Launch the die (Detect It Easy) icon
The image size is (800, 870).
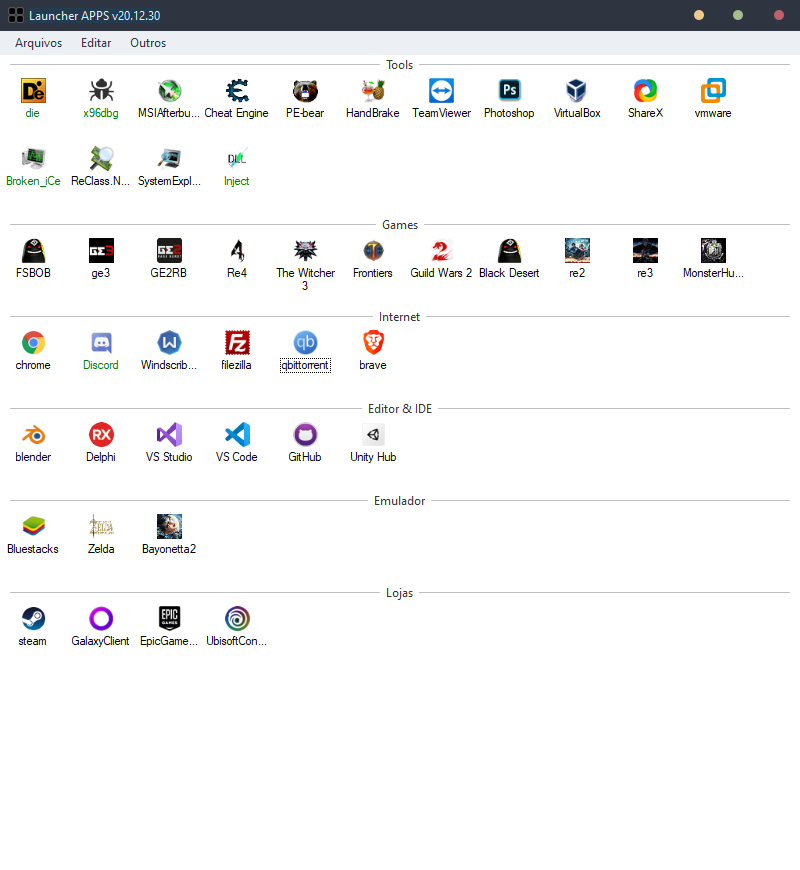click(x=33, y=90)
